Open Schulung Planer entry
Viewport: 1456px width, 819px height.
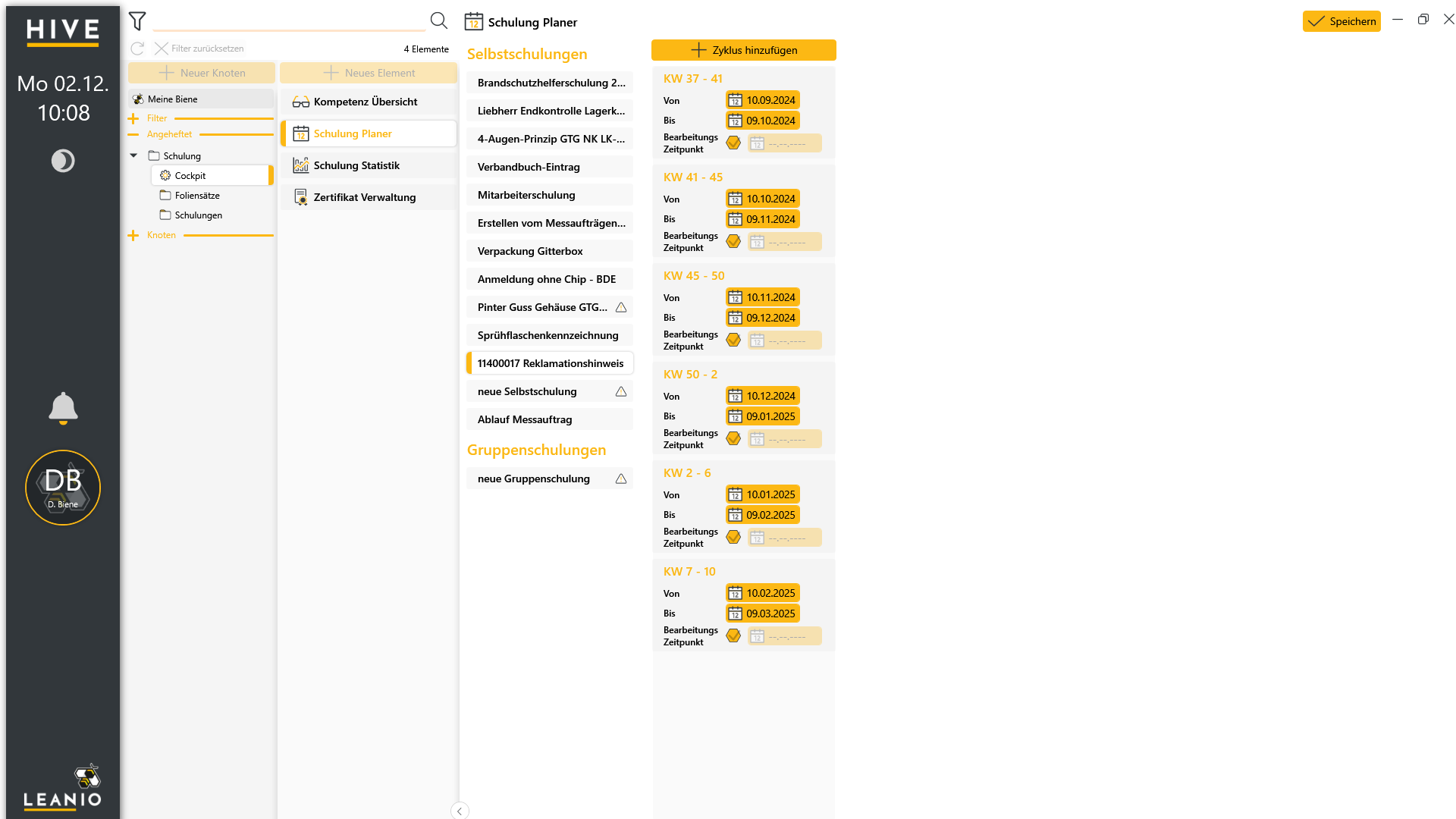(369, 133)
